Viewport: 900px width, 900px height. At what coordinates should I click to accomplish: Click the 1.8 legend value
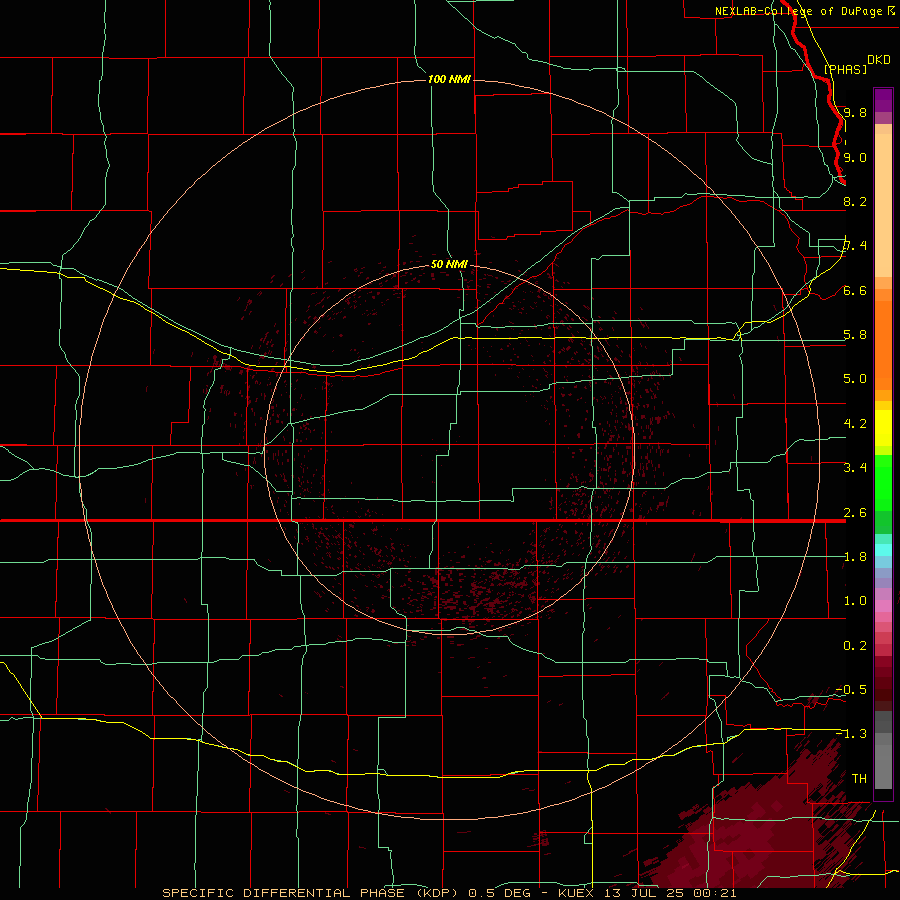(x=855, y=557)
